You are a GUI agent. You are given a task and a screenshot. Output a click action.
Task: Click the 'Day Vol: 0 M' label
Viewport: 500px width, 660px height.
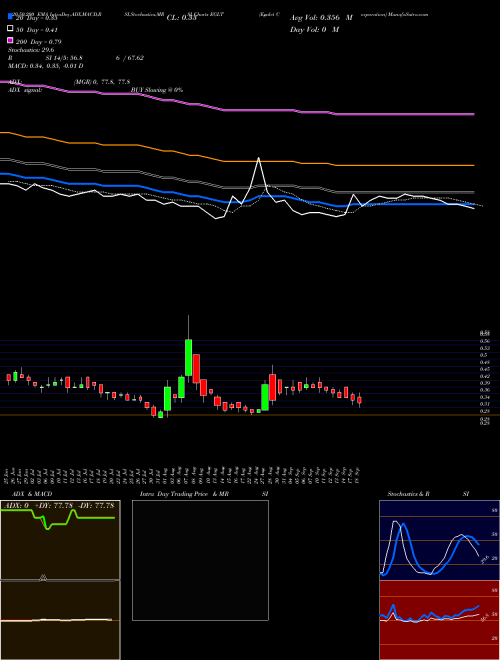(314, 29)
